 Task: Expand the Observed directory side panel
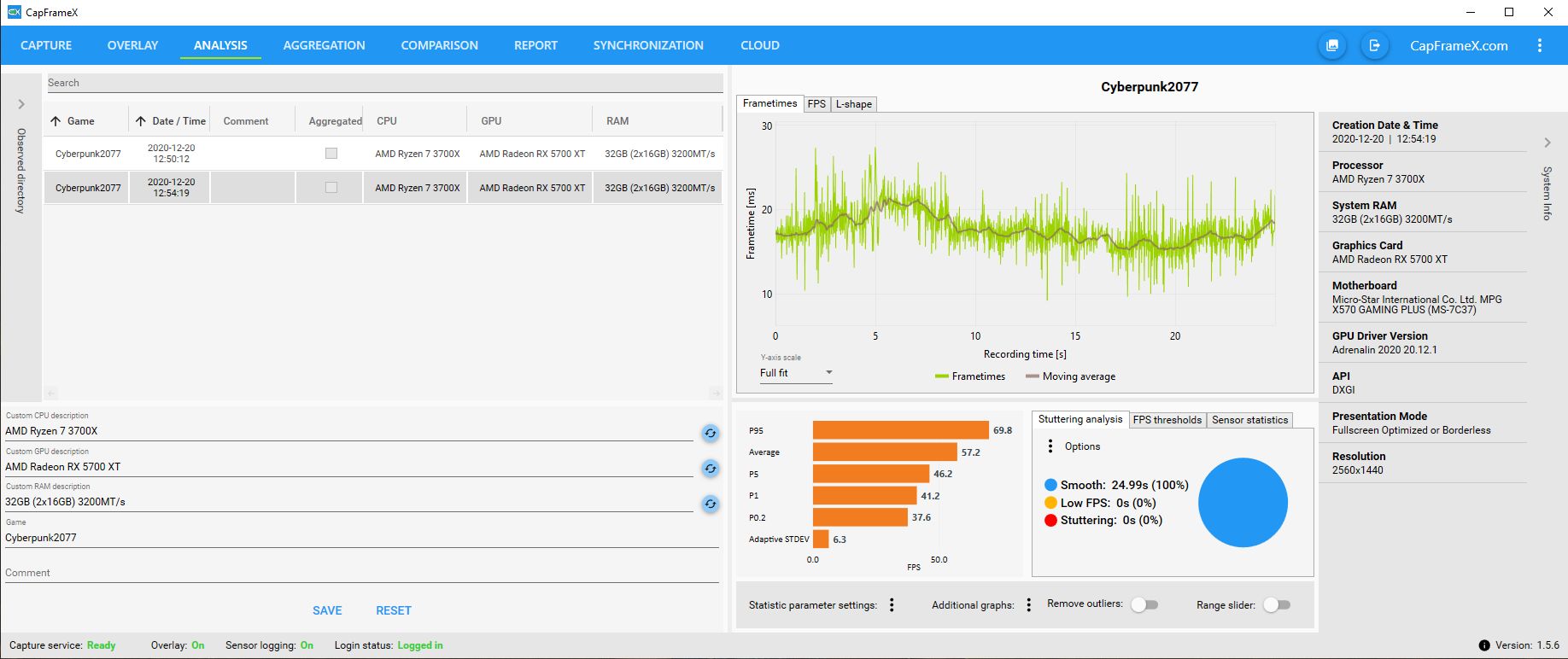(x=21, y=104)
